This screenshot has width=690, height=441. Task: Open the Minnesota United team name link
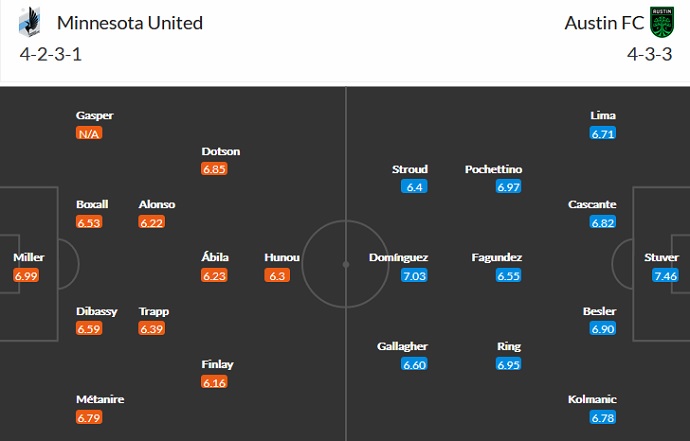click(129, 22)
